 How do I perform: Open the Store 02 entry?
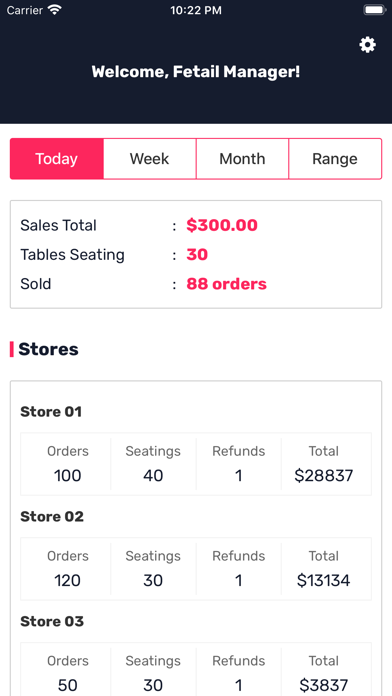coord(52,517)
